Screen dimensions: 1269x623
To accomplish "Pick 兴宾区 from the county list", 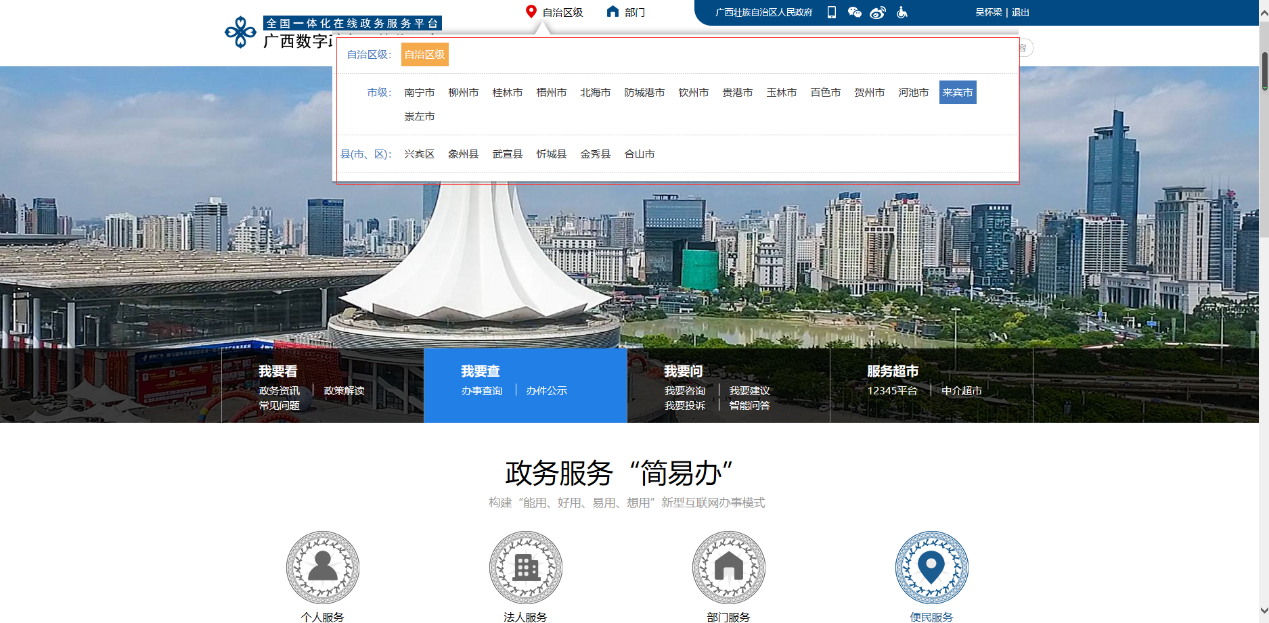I will pyautogui.click(x=419, y=154).
